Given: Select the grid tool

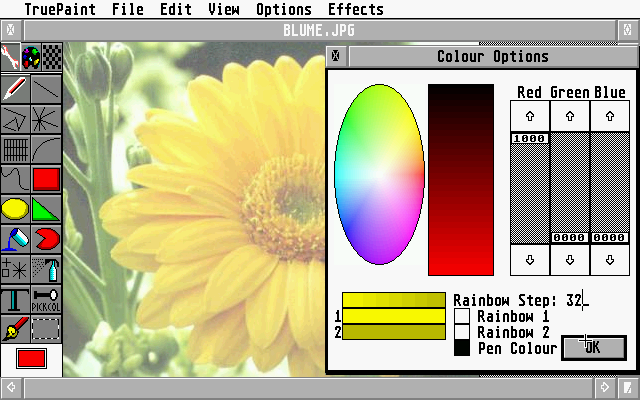Looking at the screenshot, I should coord(16,149).
